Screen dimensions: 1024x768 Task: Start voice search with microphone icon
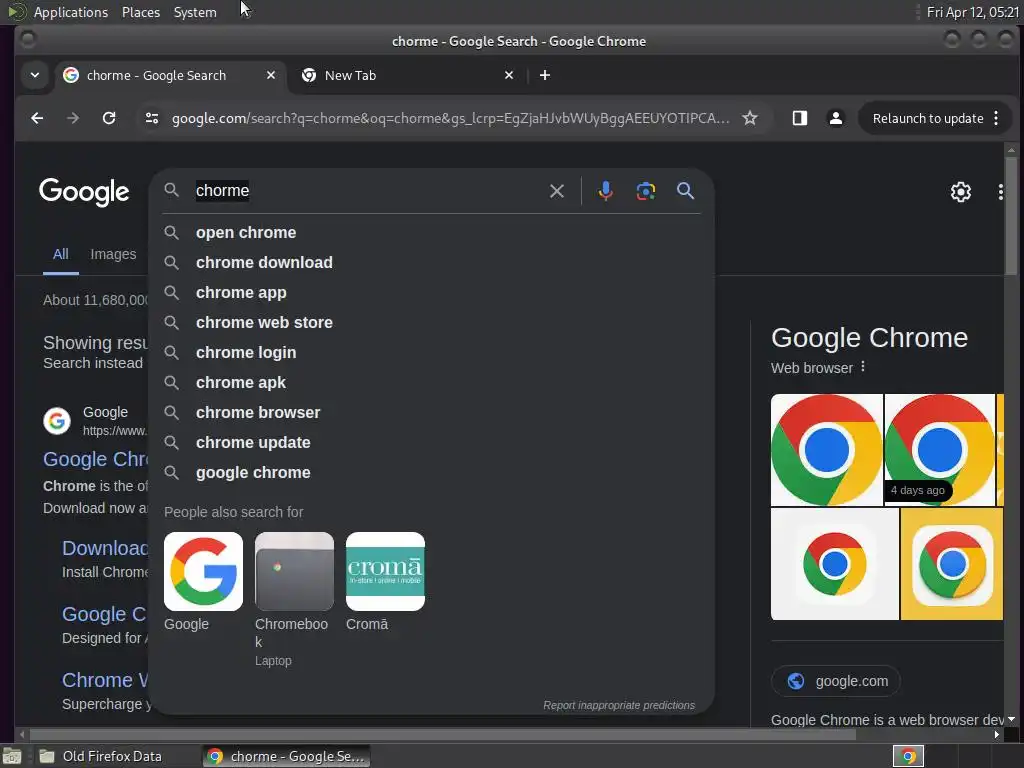tap(605, 191)
